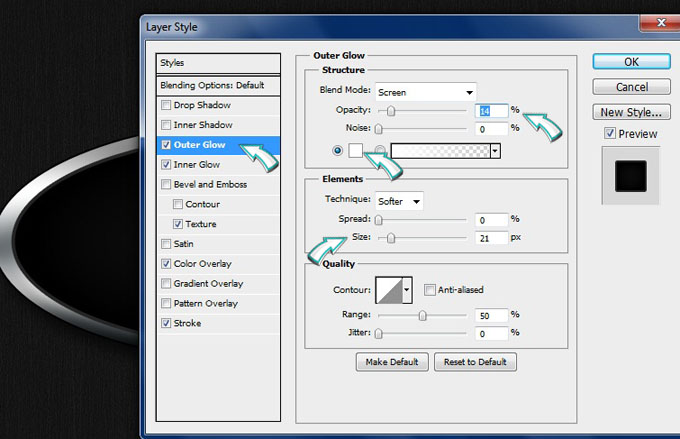Image resolution: width=680 pixels, height=439 pixels.
Task: Enable the Drop Shadow checkbox
Action: [x=166, y=105]
